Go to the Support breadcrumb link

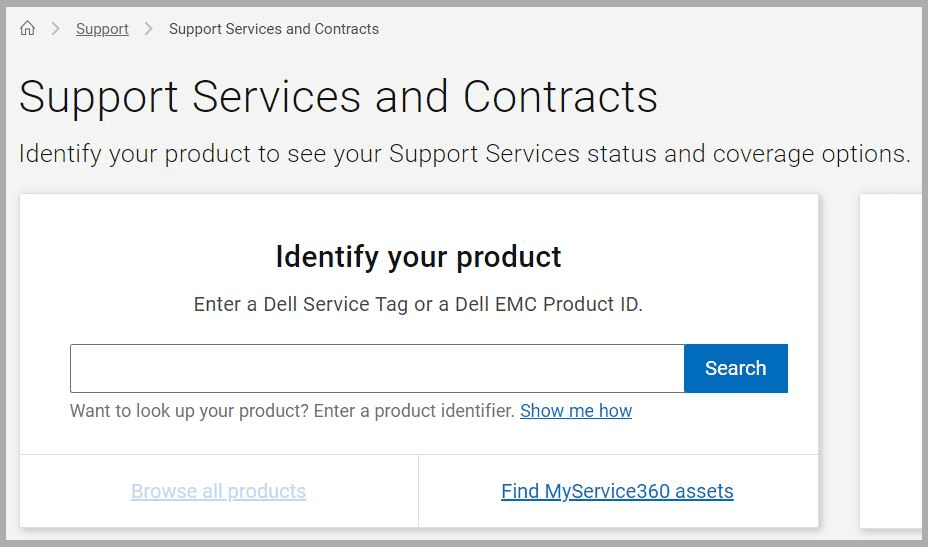102,29
